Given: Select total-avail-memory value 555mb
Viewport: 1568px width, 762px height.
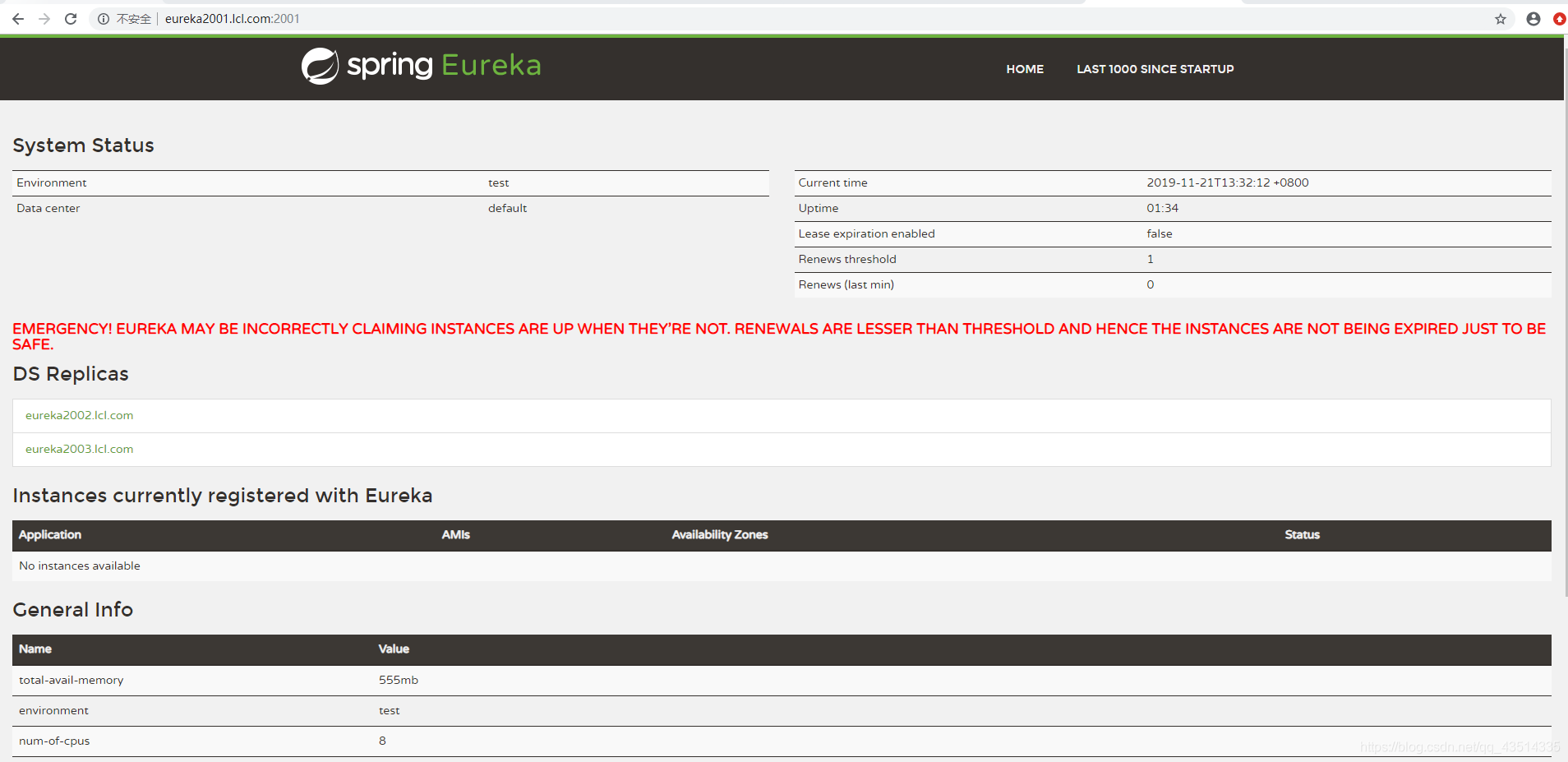Looking at the screenshot, I should (399, 680).
